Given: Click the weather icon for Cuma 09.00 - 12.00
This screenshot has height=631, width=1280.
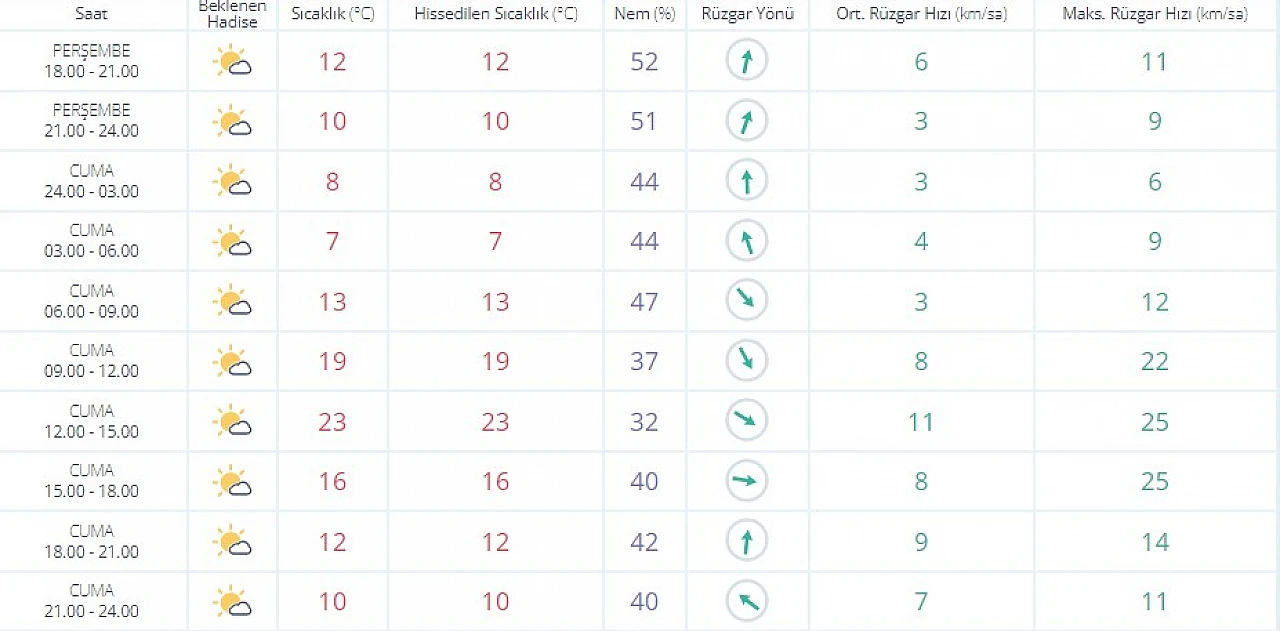Looking at the screenshot, I should [232, 361].
